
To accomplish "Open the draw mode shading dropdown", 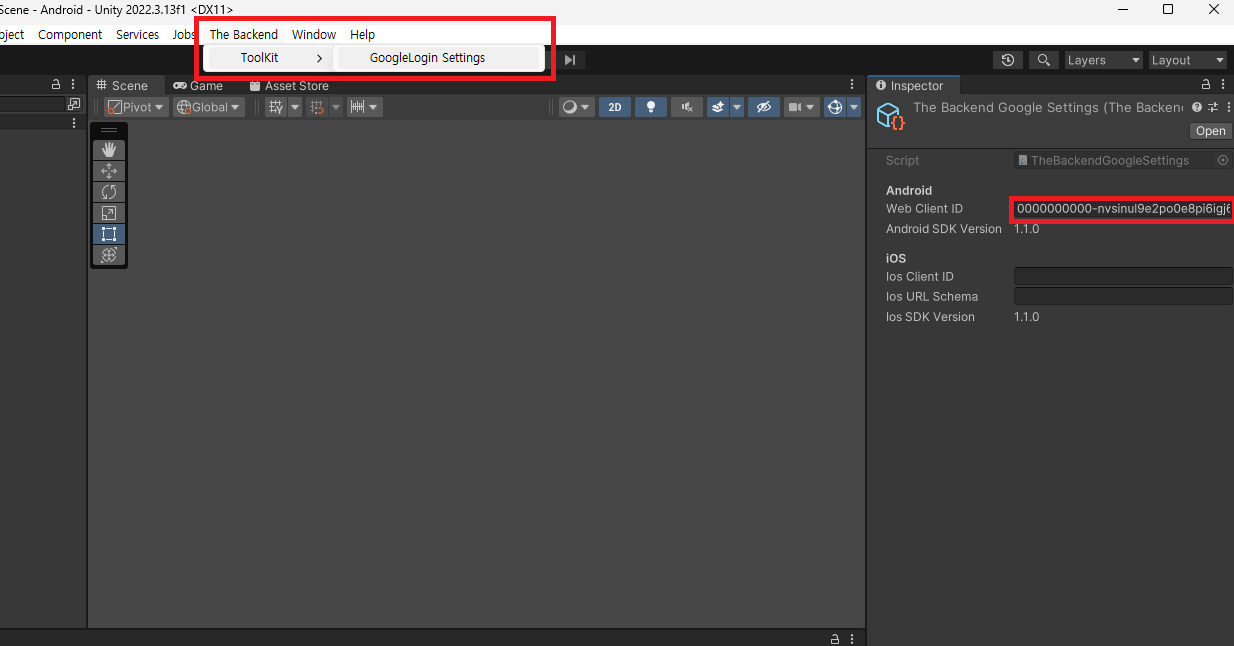I will [575, 107].
